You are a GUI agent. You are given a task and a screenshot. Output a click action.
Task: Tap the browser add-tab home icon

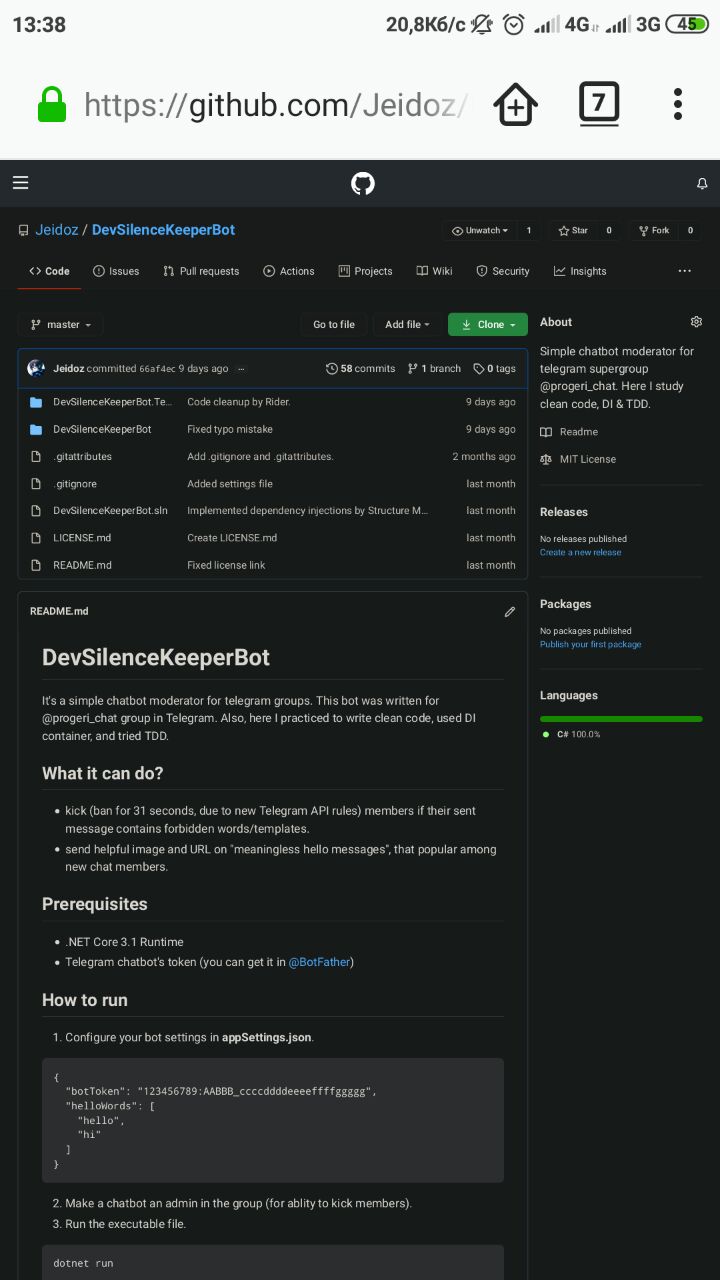point(515,105)
